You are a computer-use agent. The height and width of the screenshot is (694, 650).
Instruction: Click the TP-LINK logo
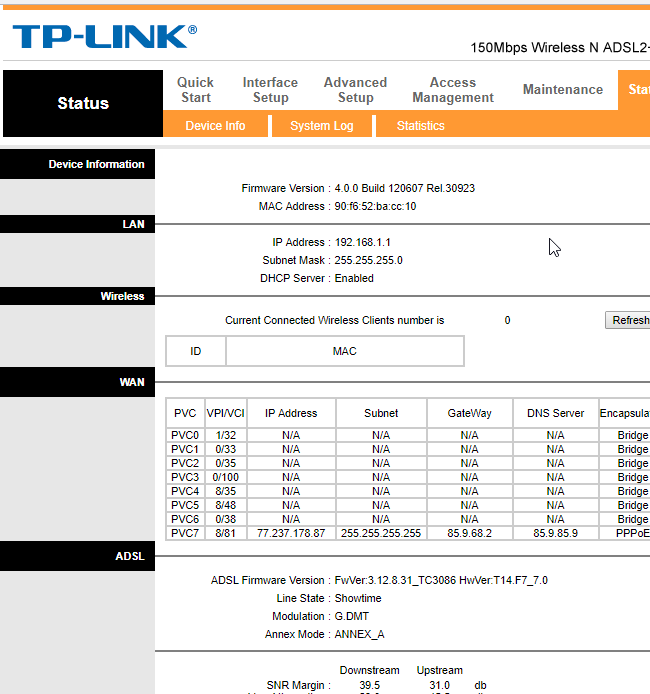105,36
